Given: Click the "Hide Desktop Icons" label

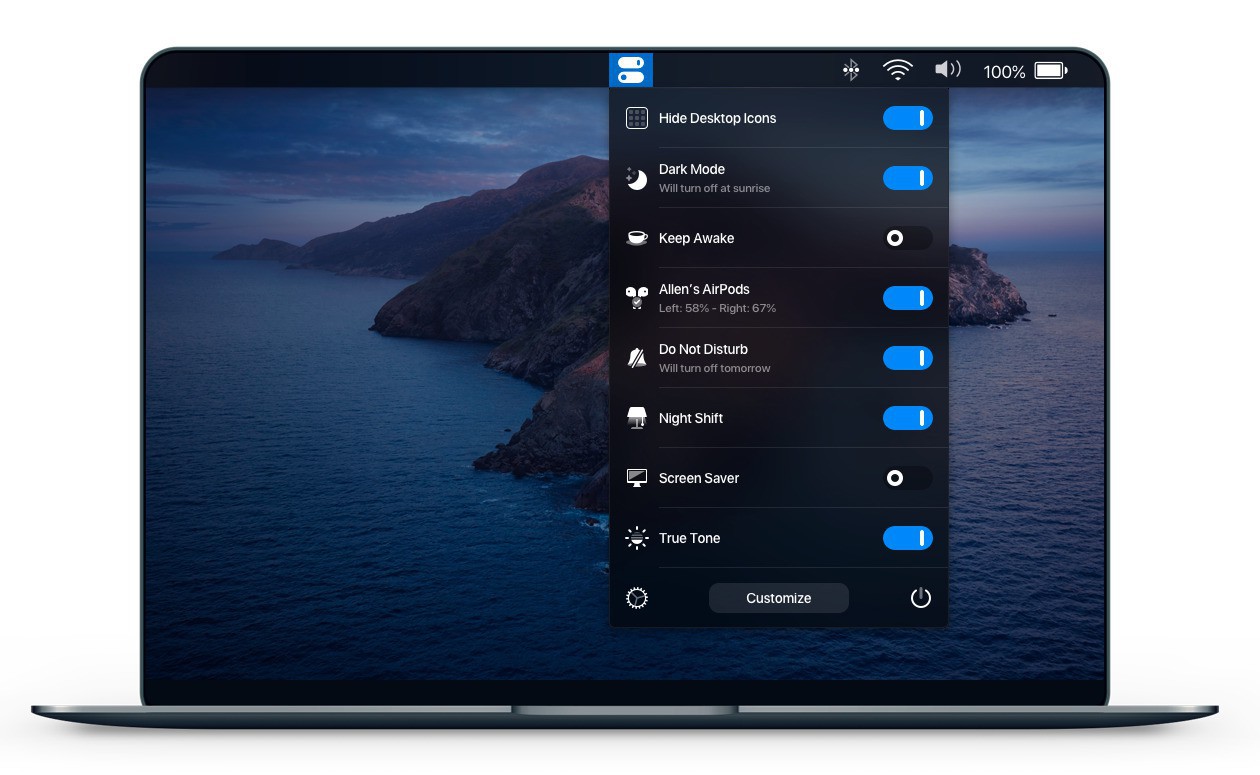Looking at the screenshot, I should coord(717,118).
